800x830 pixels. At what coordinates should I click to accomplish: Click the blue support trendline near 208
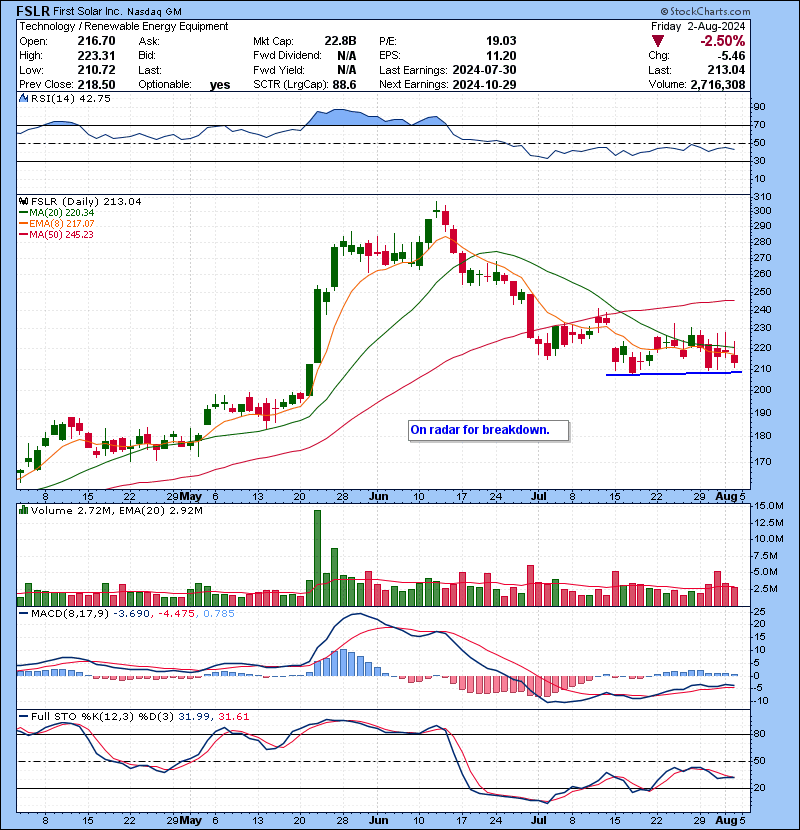(673, 374)
